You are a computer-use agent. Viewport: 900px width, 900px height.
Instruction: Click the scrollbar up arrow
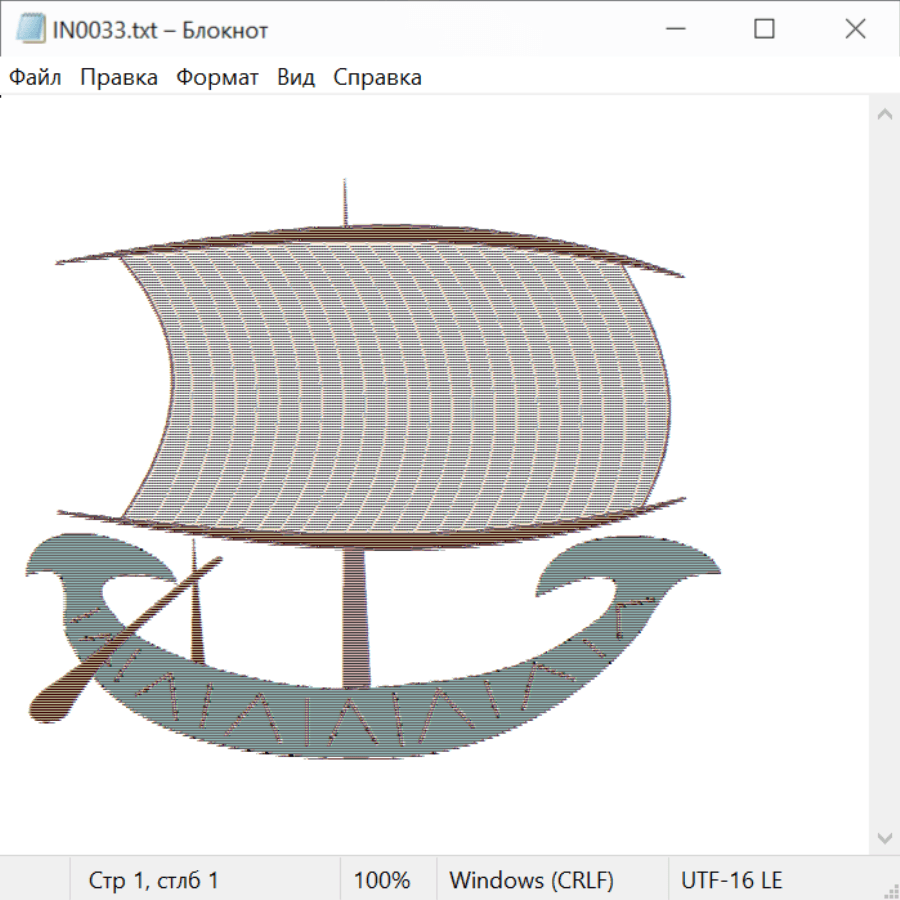pyautogui.click(x=884, y=115)
